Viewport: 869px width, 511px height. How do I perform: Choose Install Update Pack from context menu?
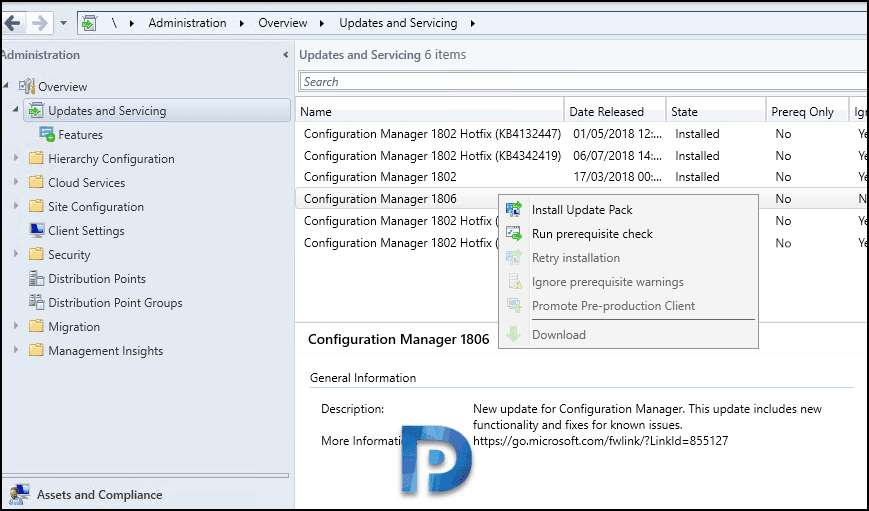pos(628,209)
